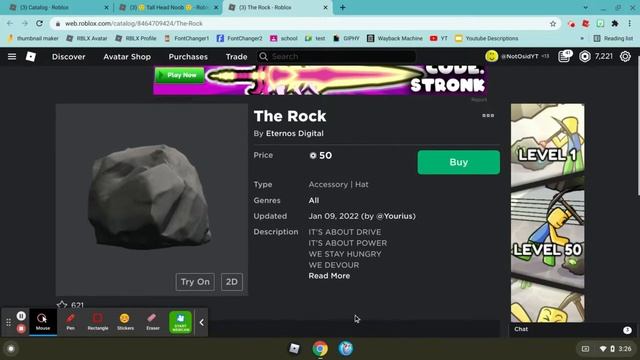Open the Chrome extensions puzzle icon

[614, 24]
